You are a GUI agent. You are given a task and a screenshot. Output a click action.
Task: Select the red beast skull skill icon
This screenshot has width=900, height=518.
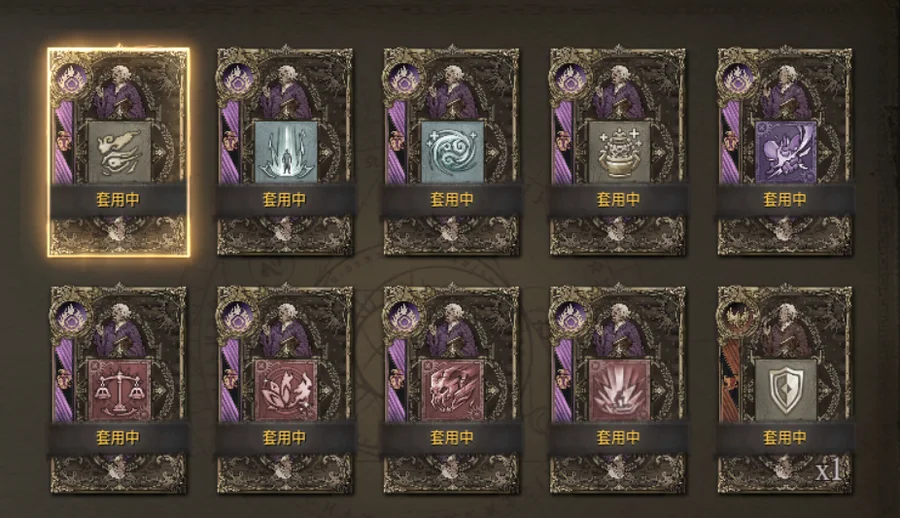pyautogui.click(x=452, y=391)
